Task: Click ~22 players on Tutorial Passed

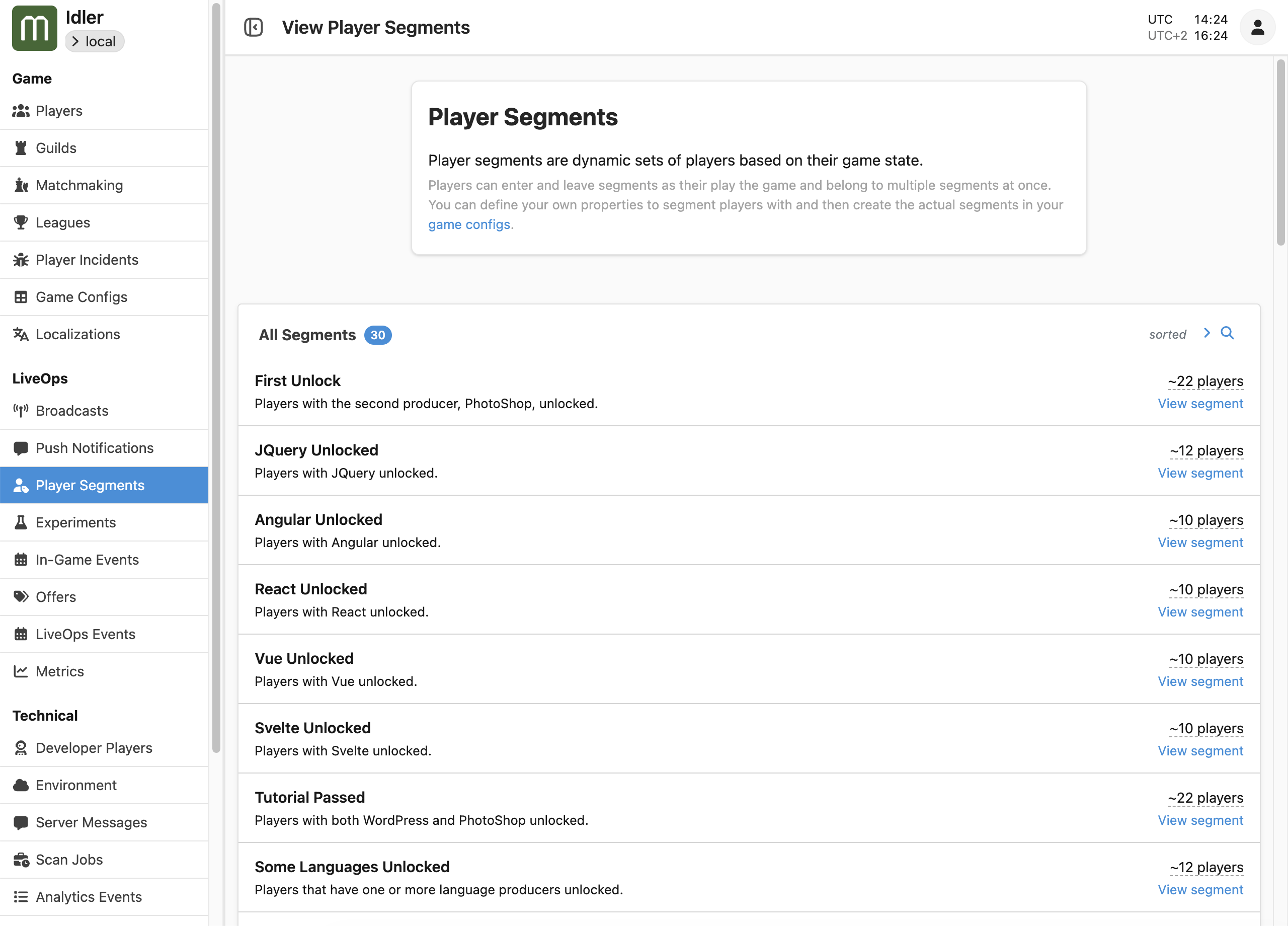Action: click(1205, 798)
